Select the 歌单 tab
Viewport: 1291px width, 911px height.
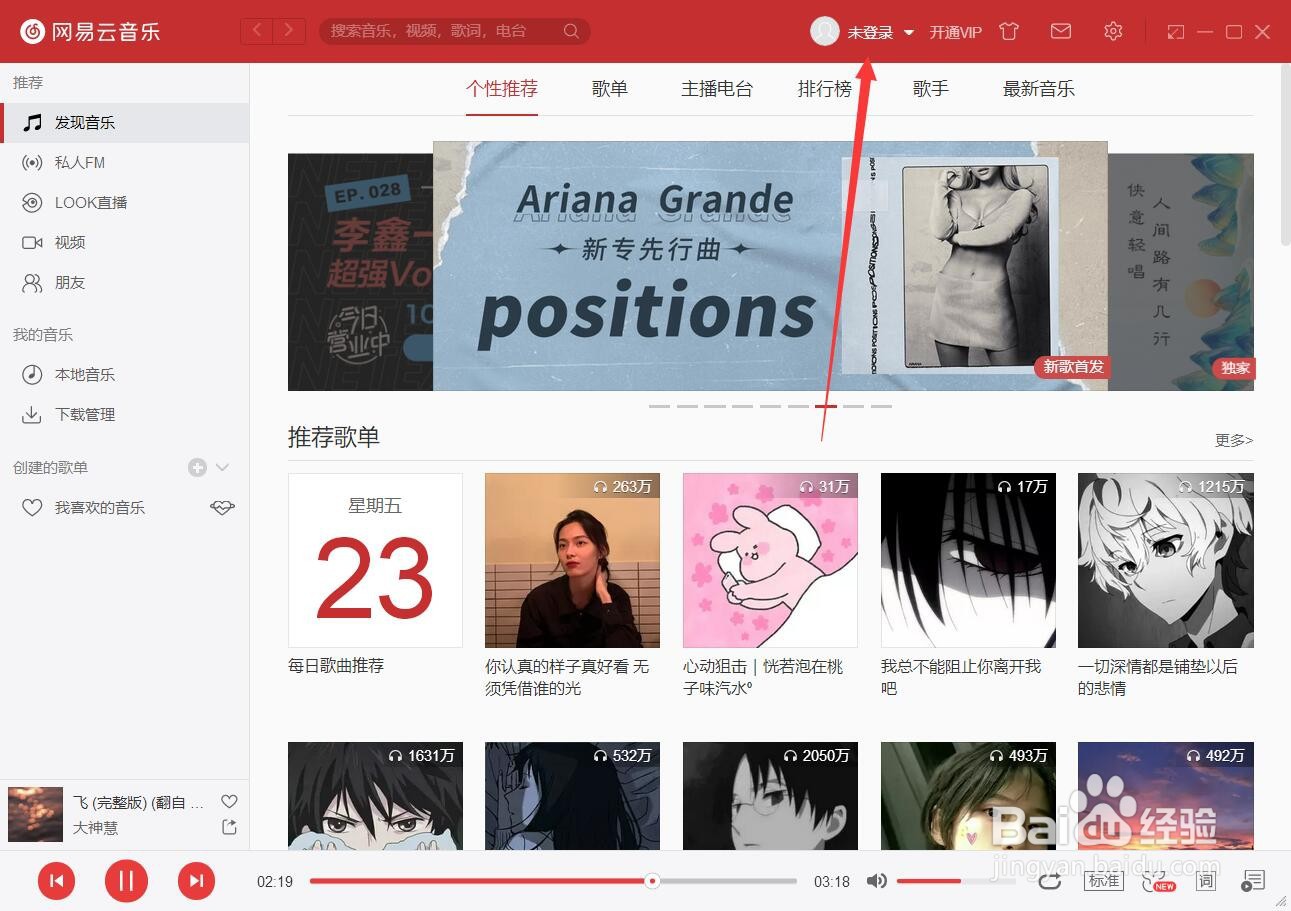pyautogui.click(x=610, y=89)
